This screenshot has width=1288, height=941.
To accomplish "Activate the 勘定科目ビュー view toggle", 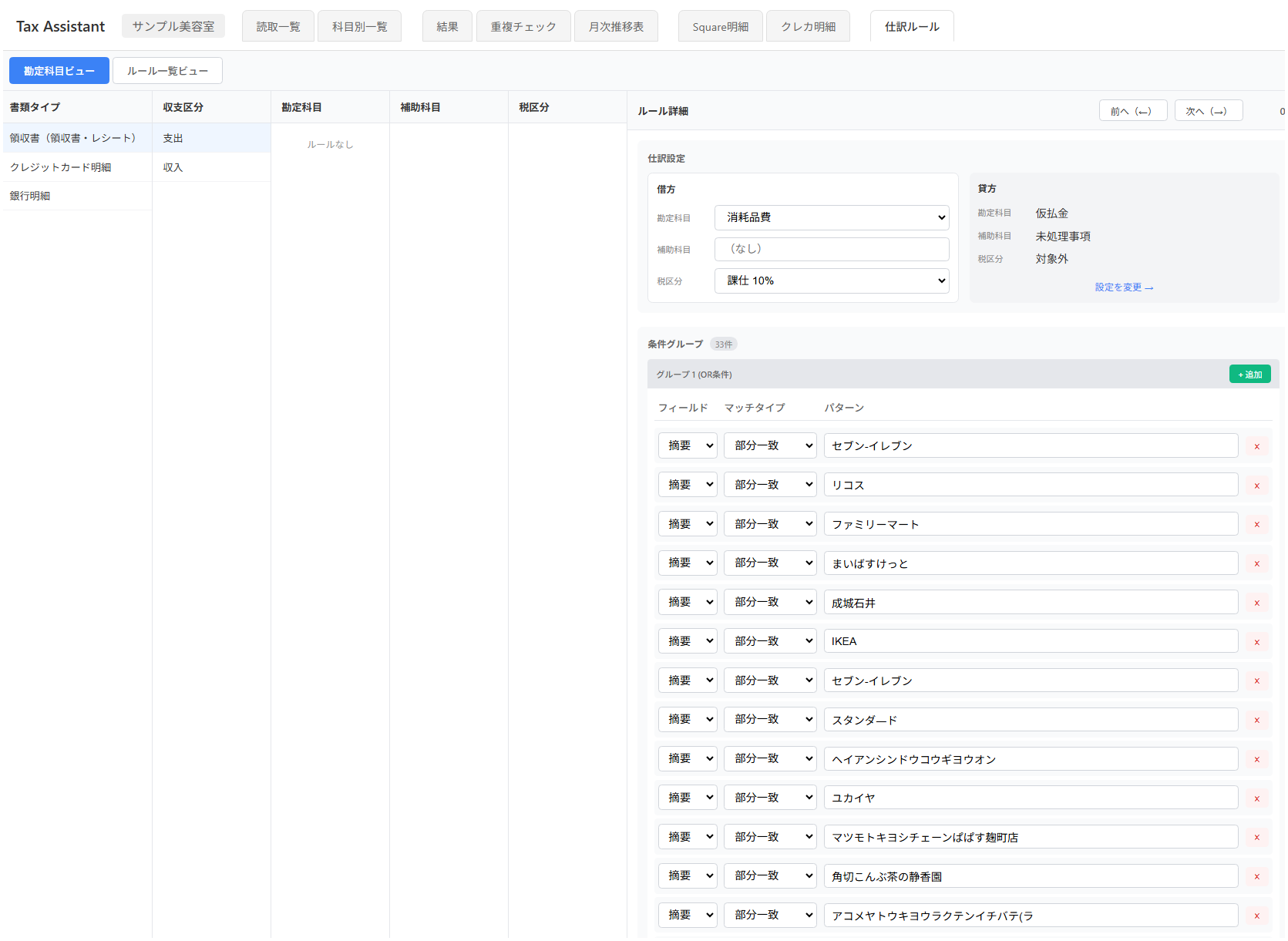I will click(x=59, y=71).
